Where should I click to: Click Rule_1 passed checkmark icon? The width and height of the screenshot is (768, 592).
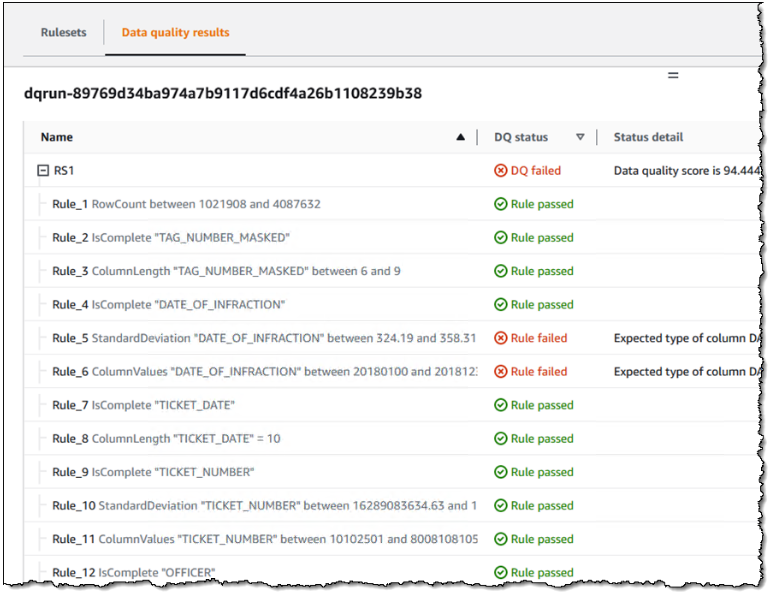501,204
